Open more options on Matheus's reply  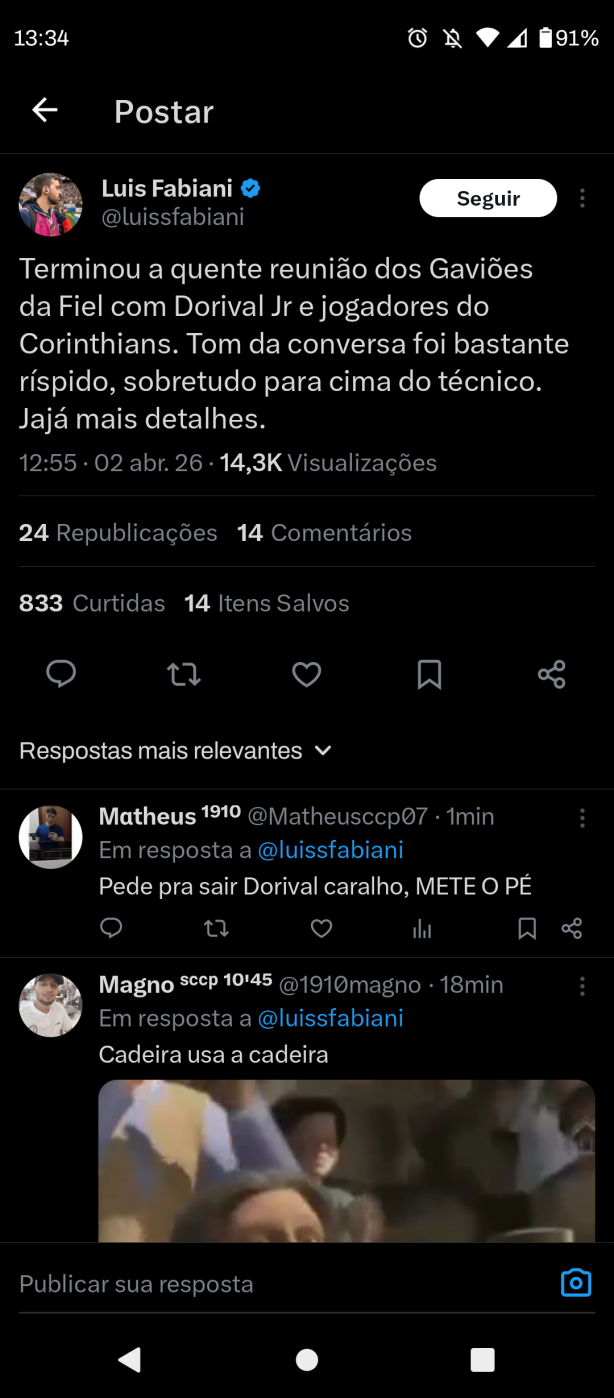[582, 818]
